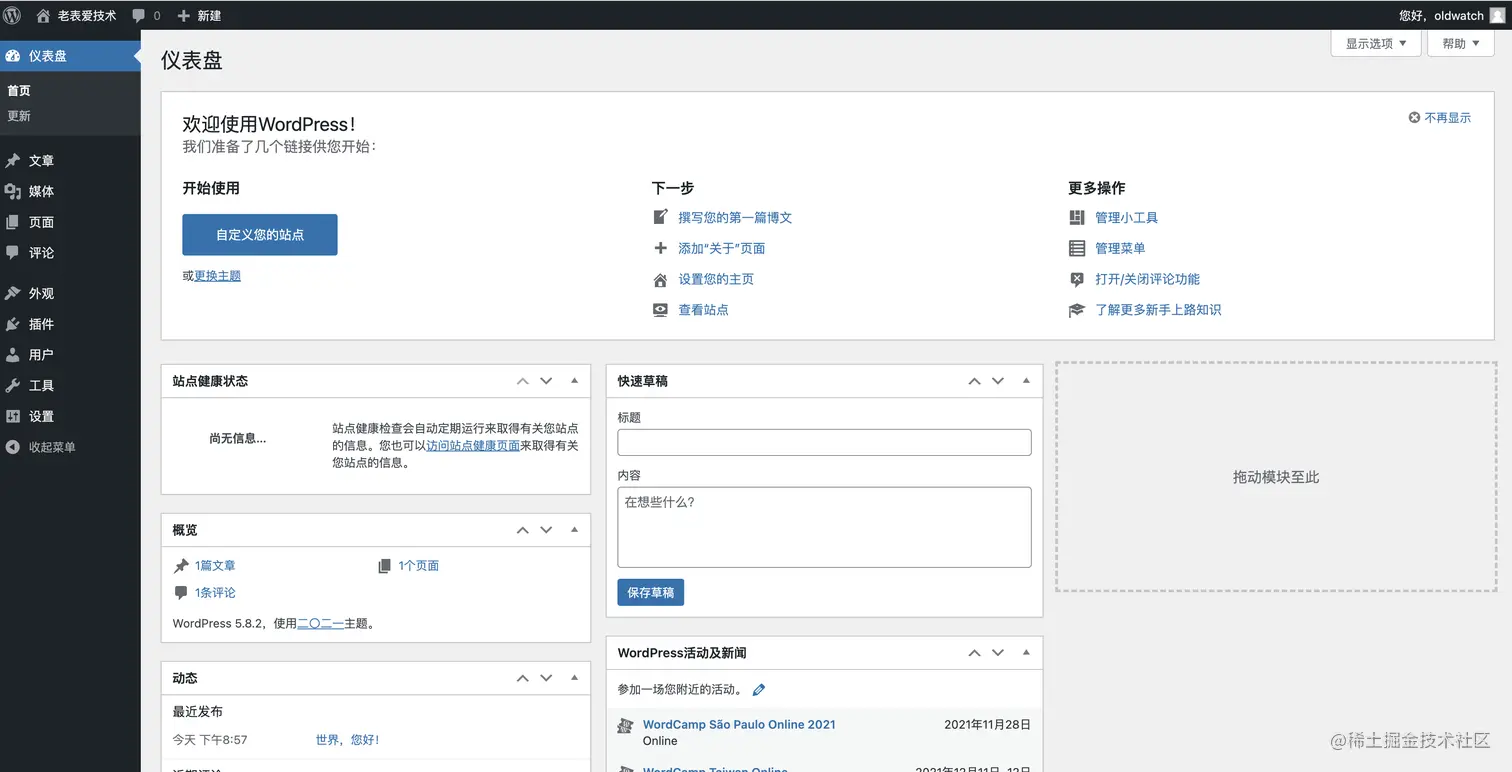Screen dimensions: 1512x772
Task: Click the house icon beside 设置您的主页
Action: click(x=660, y=279)
